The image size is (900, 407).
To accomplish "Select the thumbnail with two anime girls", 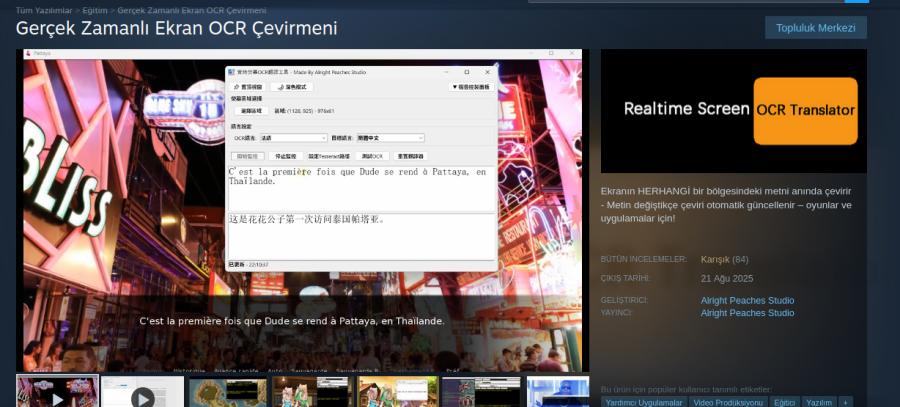I will click(x=313, y=392).
